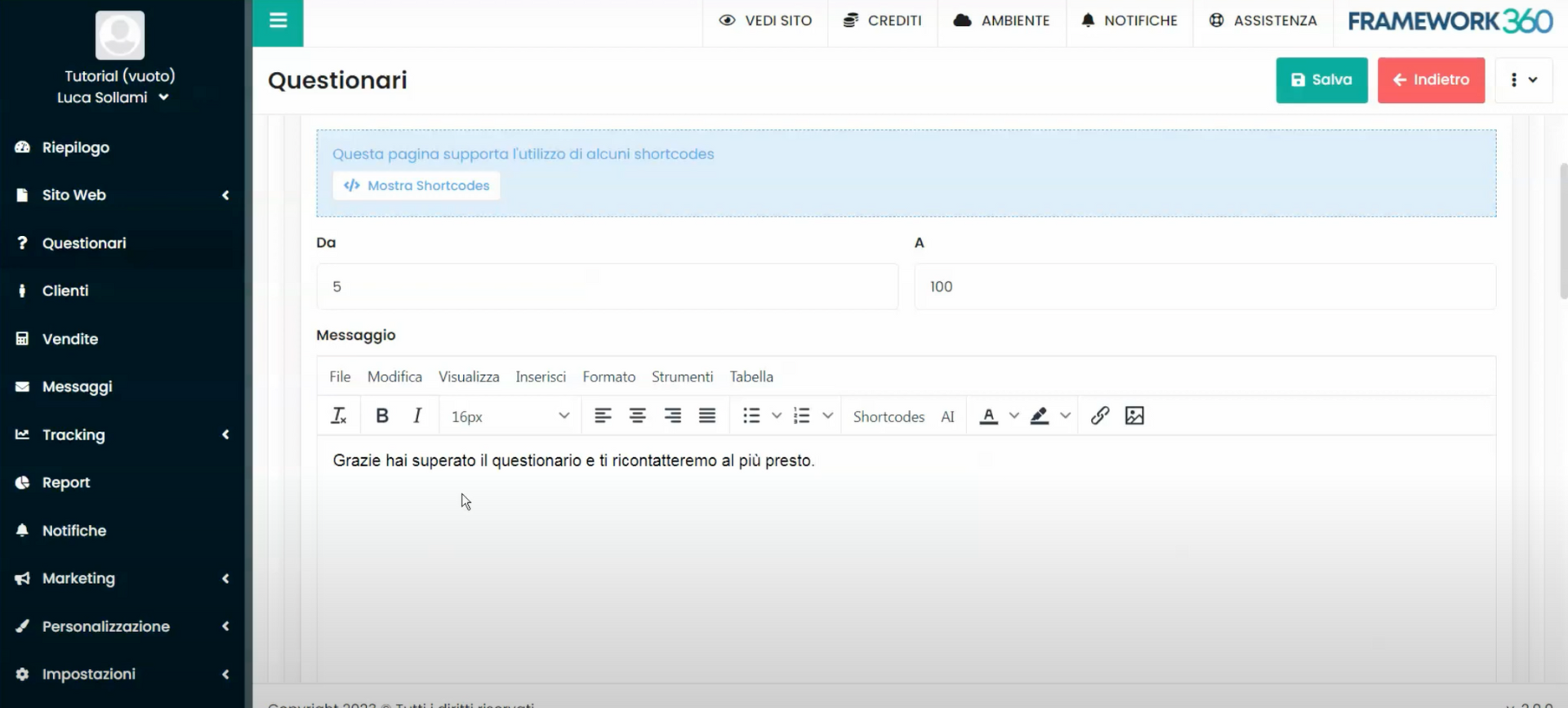Expand the text color picker arrow
The height and width of the screenshot is (708, 1568).
click(1014, 416)
